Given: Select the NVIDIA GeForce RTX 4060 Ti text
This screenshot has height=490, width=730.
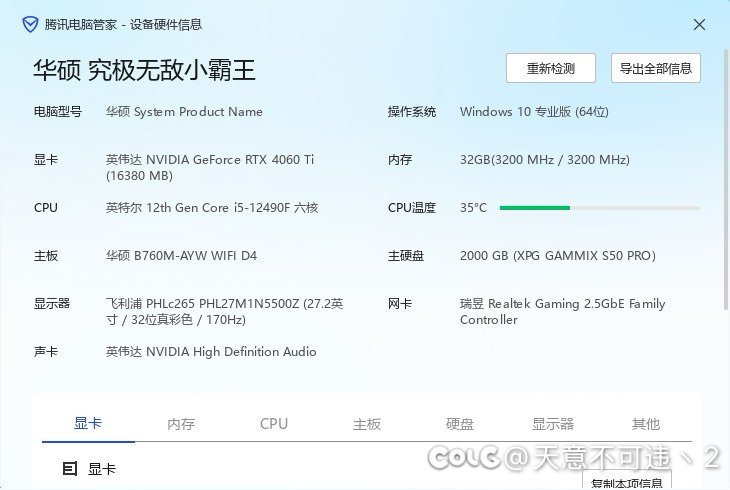Looking at the screenshot, I should [x=210, y=167].
